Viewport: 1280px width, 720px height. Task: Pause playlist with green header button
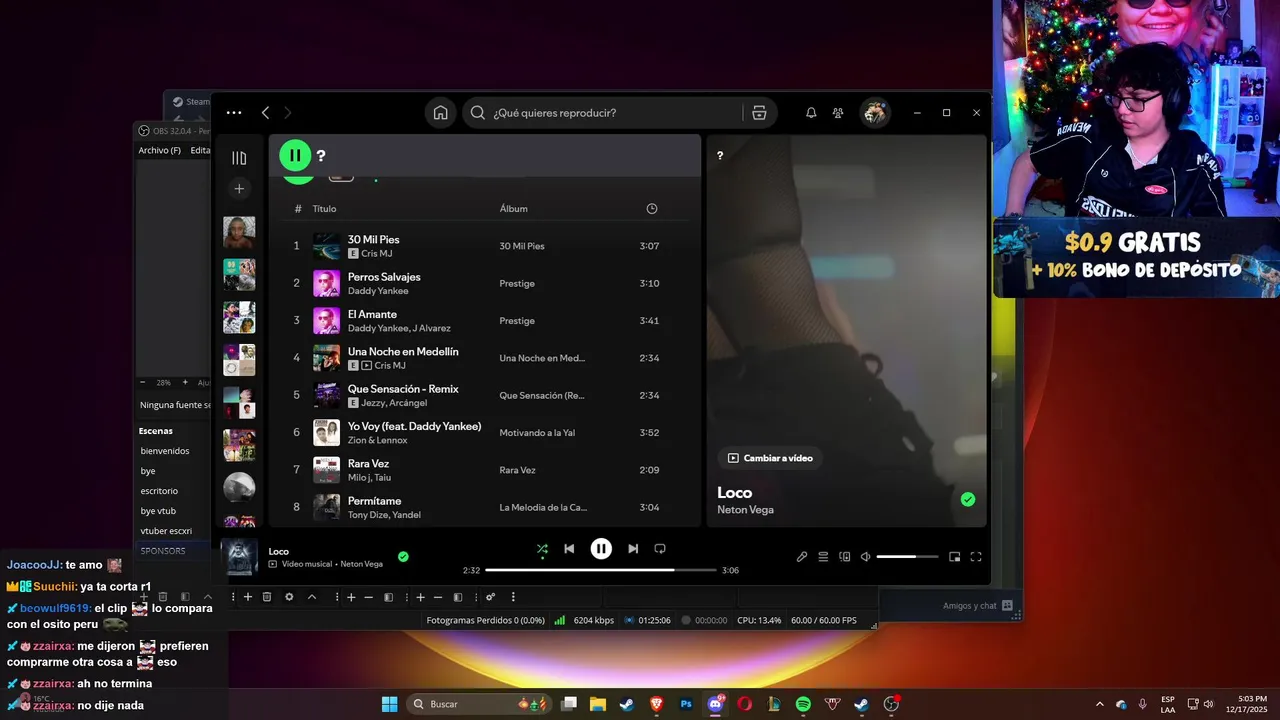point(295,155)
